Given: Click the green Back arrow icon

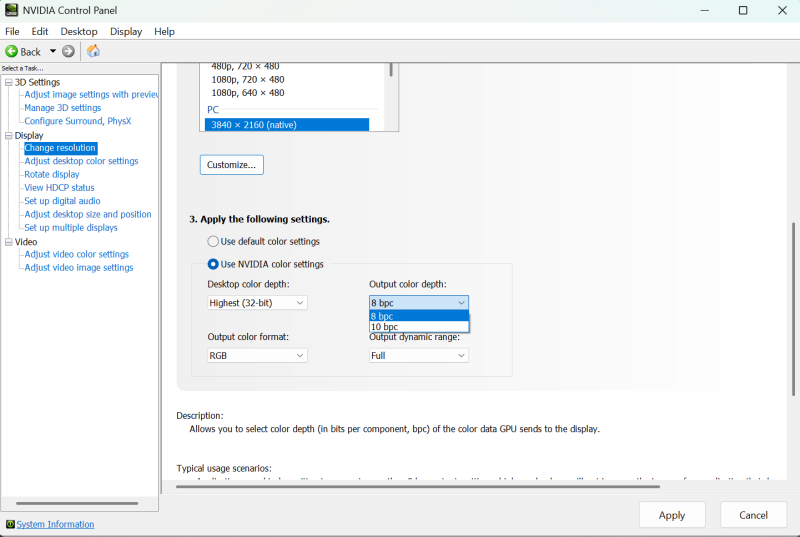Looking at the screenshot, I should point(11,52).
